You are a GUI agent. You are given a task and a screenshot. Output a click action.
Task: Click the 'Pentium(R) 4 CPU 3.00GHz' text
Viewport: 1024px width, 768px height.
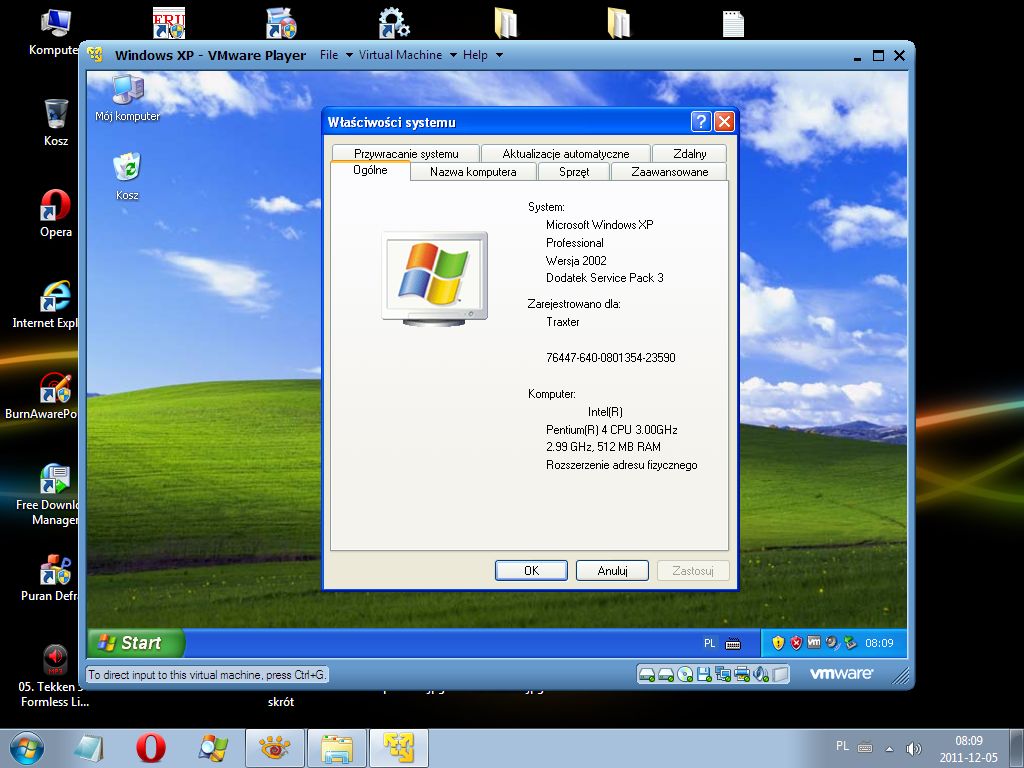[611, 430]
